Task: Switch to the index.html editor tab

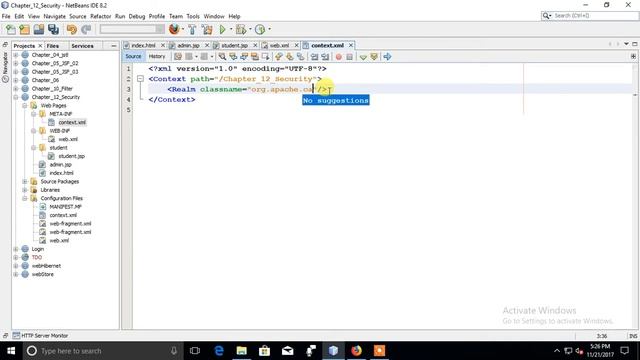Action: pos(143,45)
